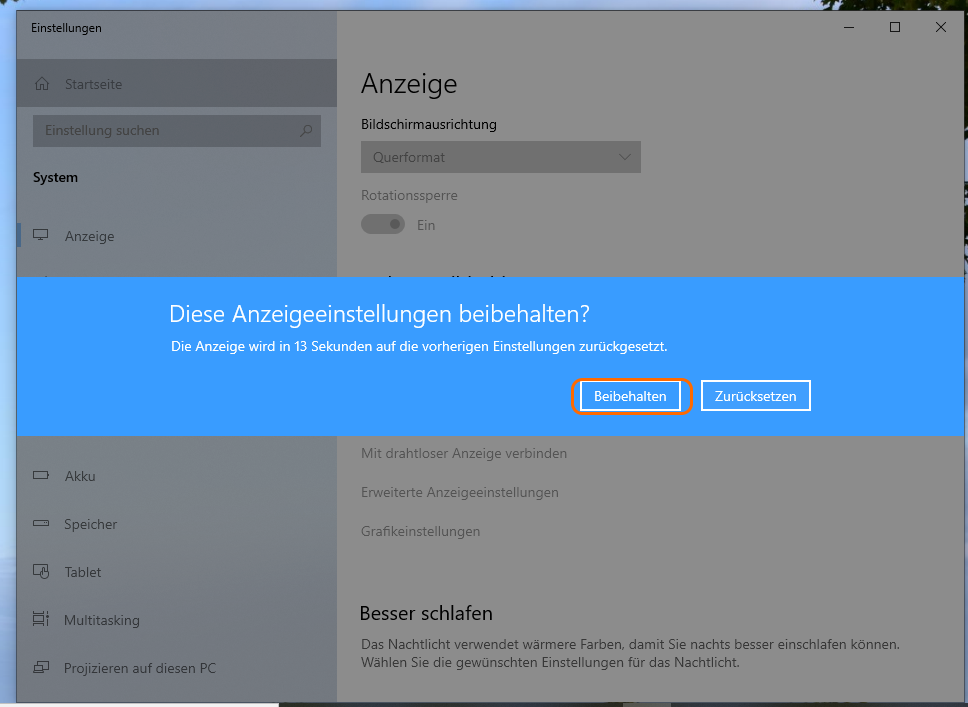
Task: Click the magnifier icon in the search box
Action: [306, 131]
